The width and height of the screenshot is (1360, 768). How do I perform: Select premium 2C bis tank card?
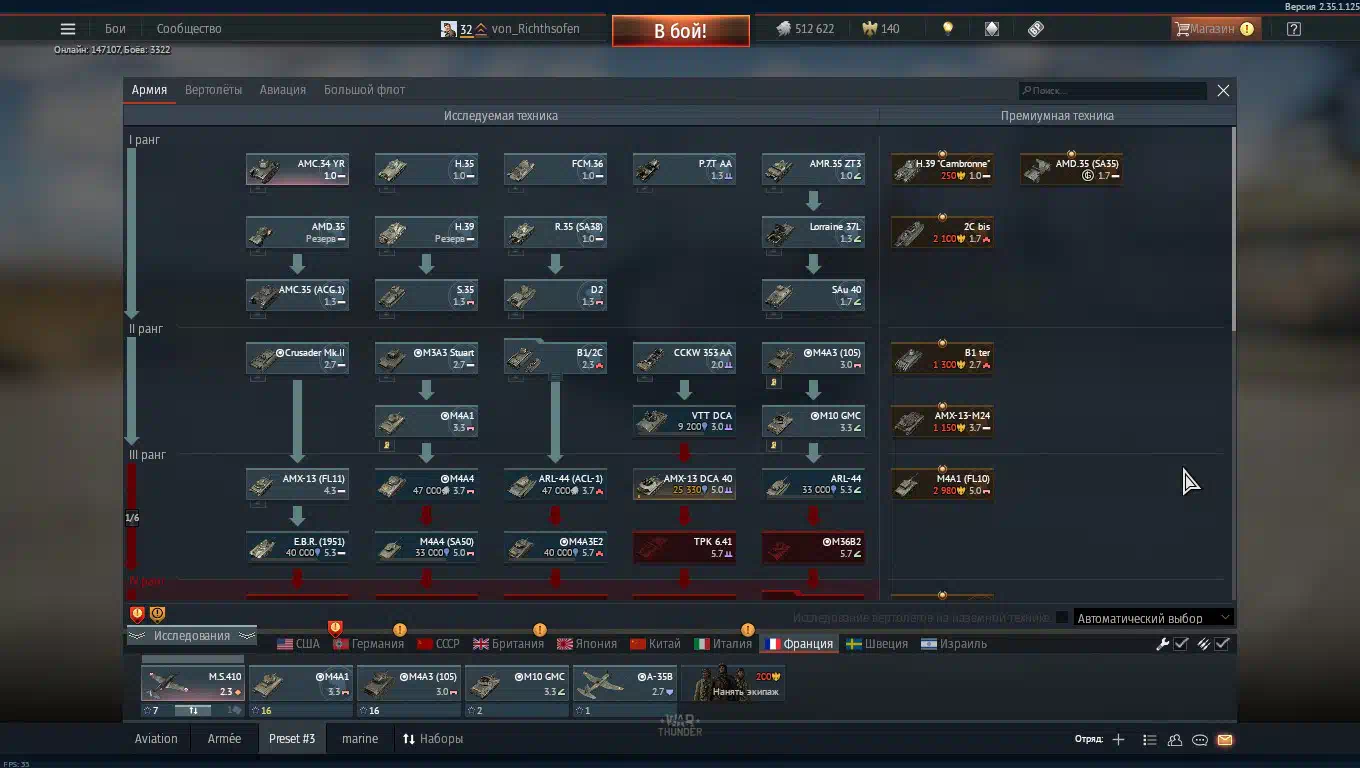(x=942, y=233)
